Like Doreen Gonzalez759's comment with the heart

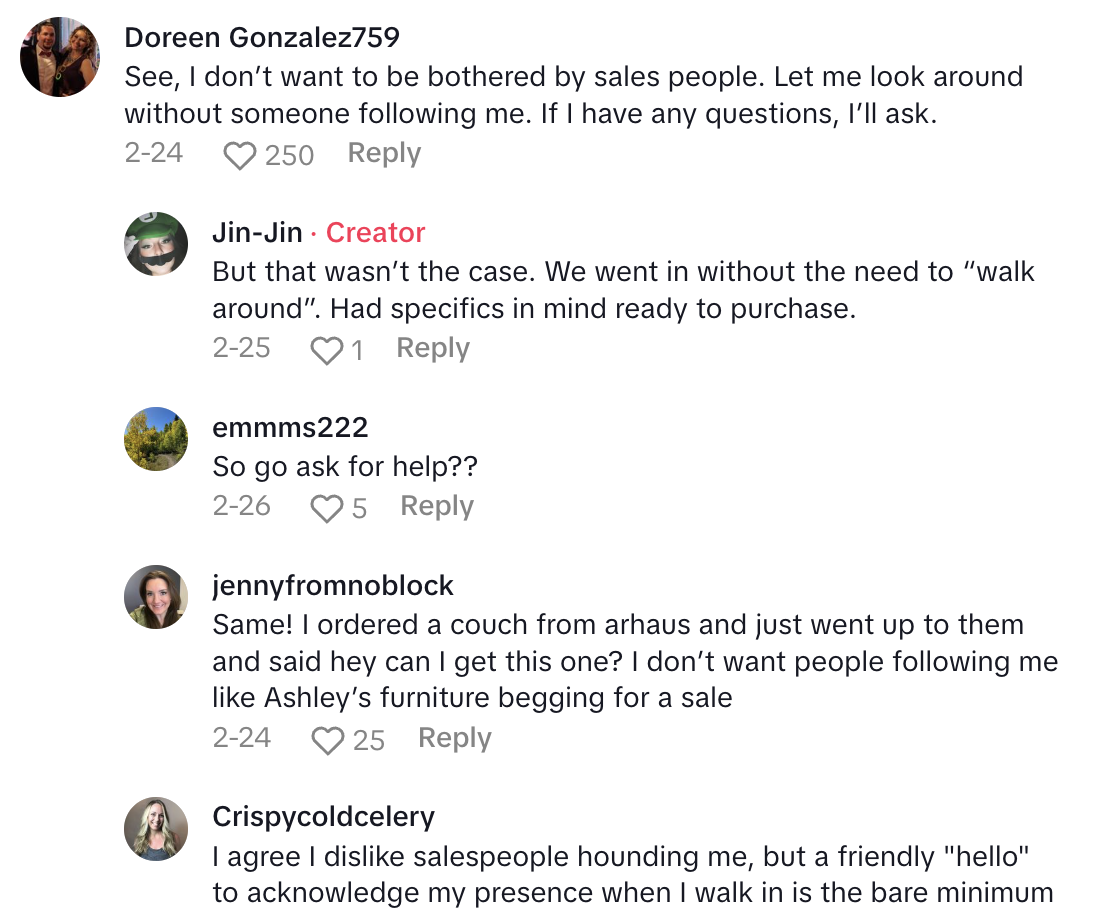239,156
